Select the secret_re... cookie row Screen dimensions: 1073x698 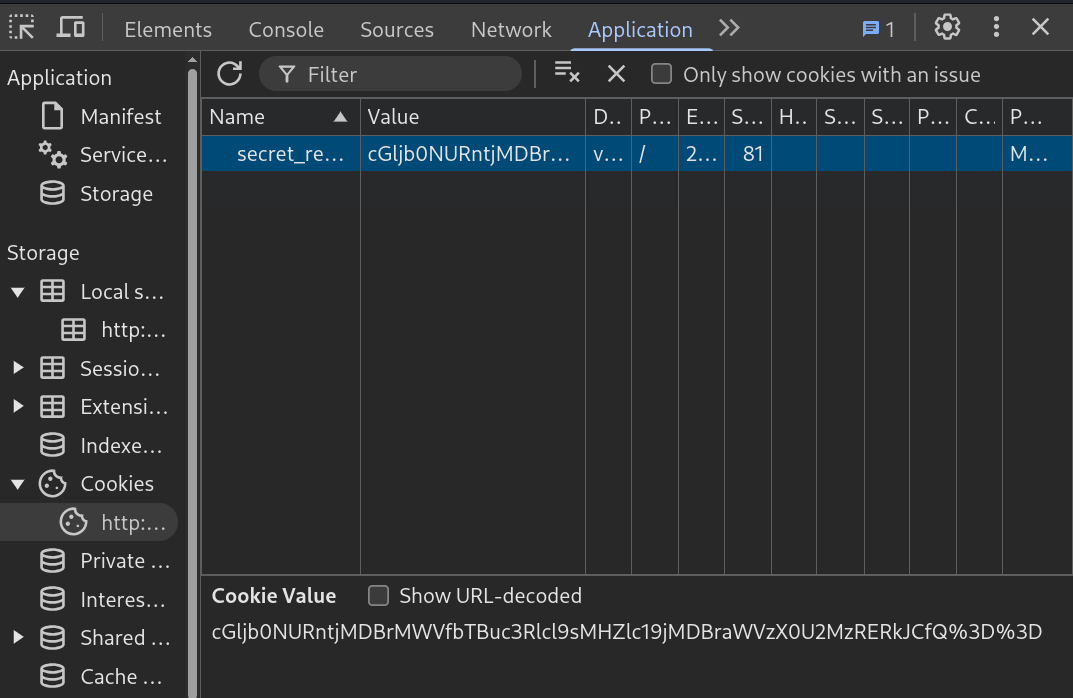pos(290,155)
